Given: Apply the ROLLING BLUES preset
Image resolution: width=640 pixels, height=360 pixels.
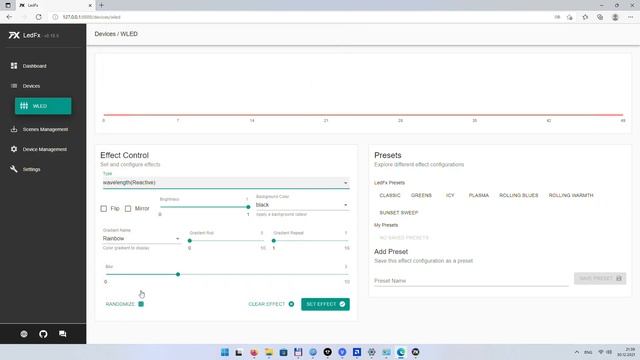Looking at the screenshot, I should pos(518,196).
